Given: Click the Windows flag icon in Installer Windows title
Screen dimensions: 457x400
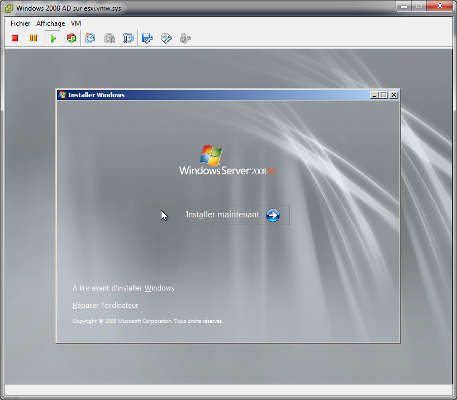Looking at the screenshot, I should (x=62, y=95).
